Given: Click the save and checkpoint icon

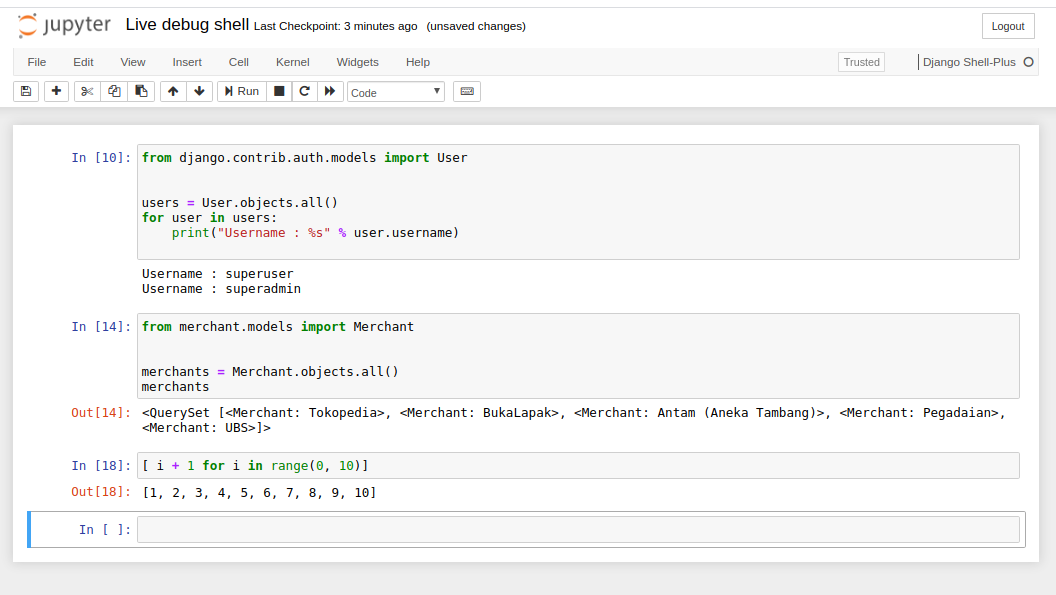Looking at the screenshot, I should pyautogui.click(x=26, y=92).
